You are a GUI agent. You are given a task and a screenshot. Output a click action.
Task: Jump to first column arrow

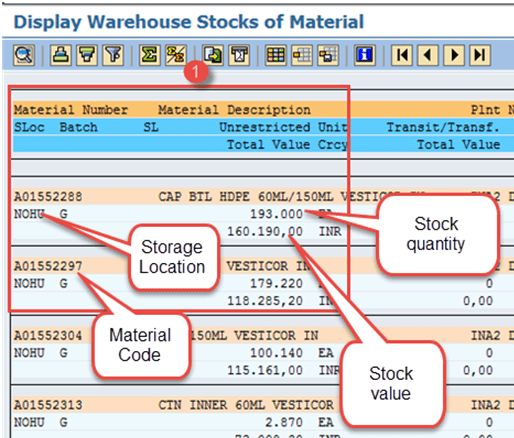(x=402, y=55)
